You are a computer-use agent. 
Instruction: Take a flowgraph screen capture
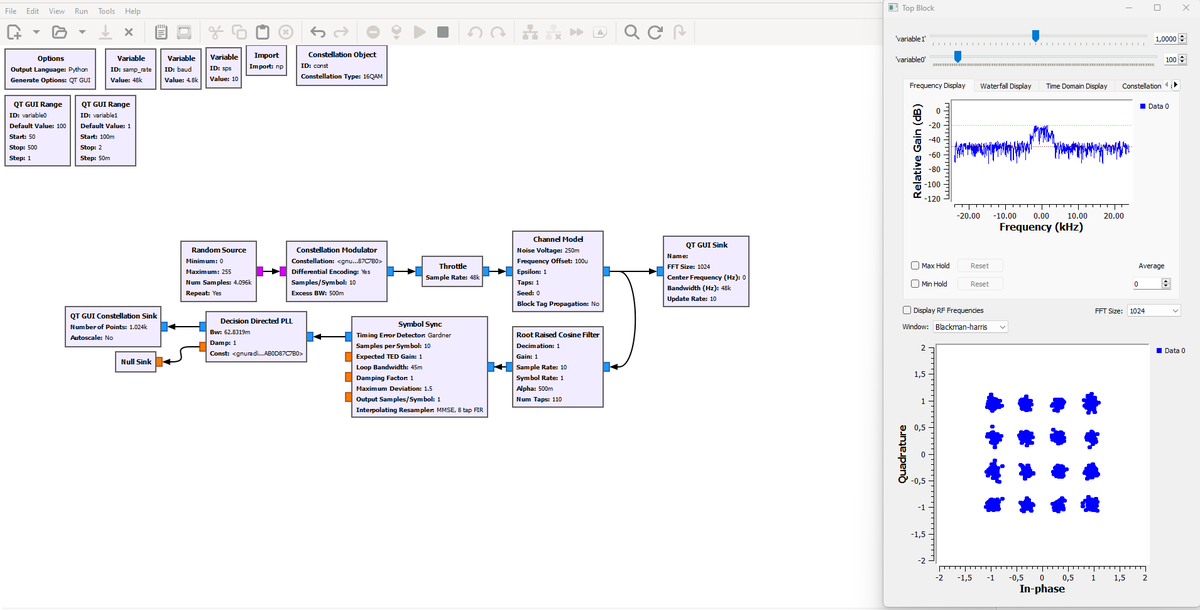pos(184,32)
